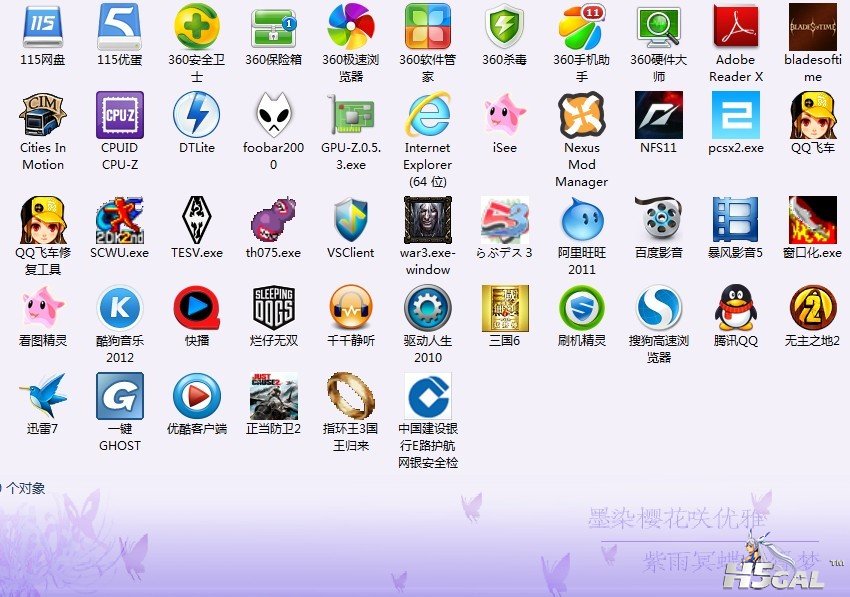Click the VSClient shield icon

pos(351,220)
